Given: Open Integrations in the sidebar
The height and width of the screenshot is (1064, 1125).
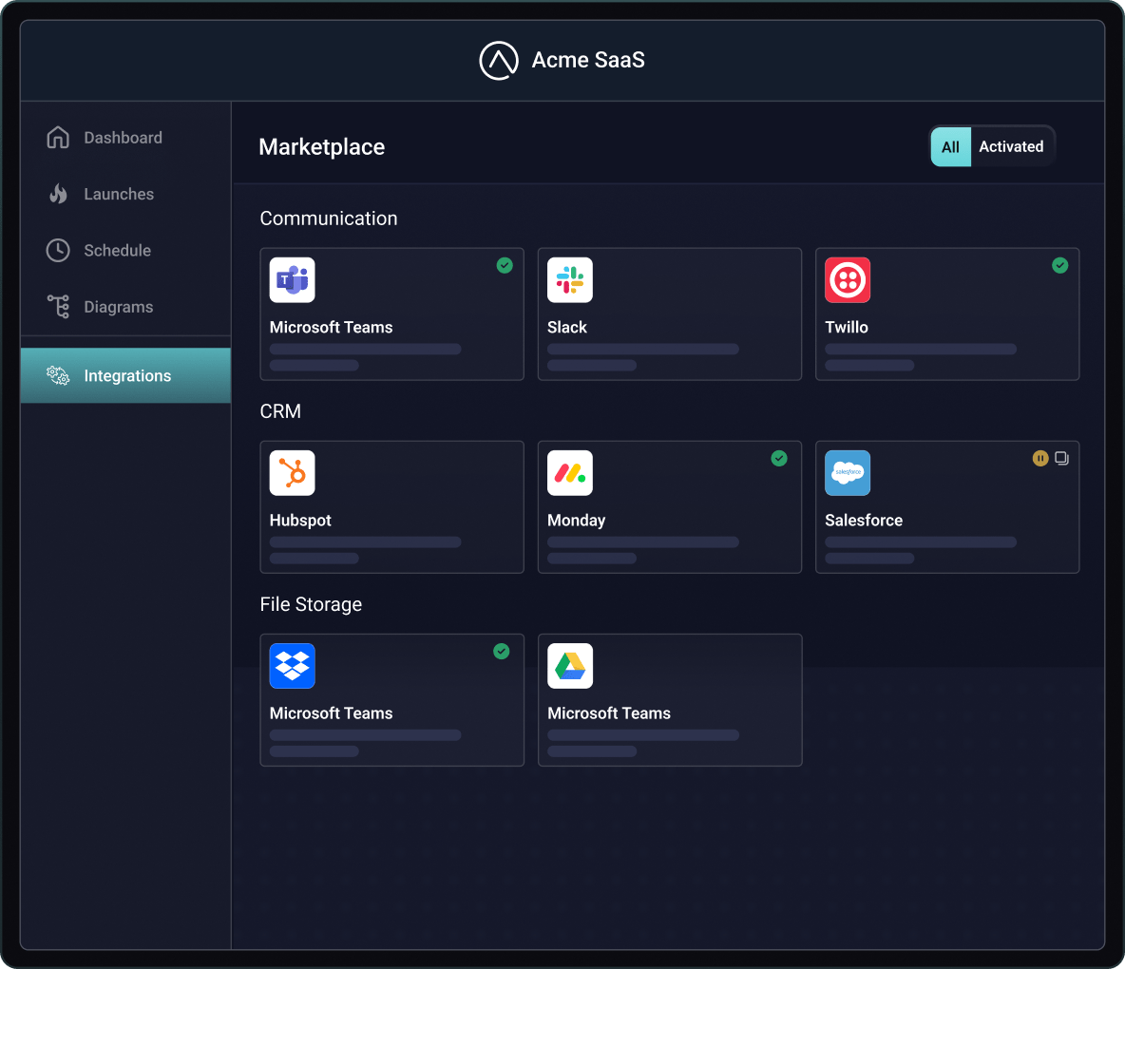Looking at the screenshot, I should [125, 375].
